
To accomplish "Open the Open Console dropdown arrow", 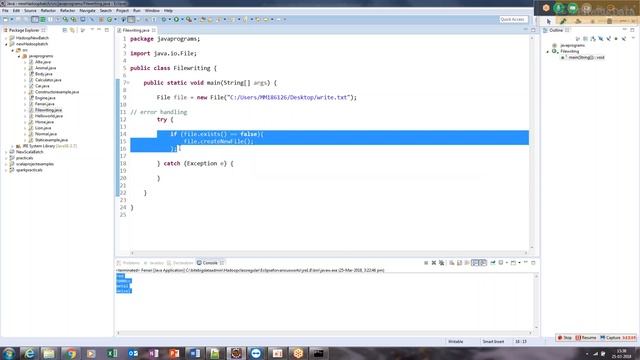I will point(519,263).
